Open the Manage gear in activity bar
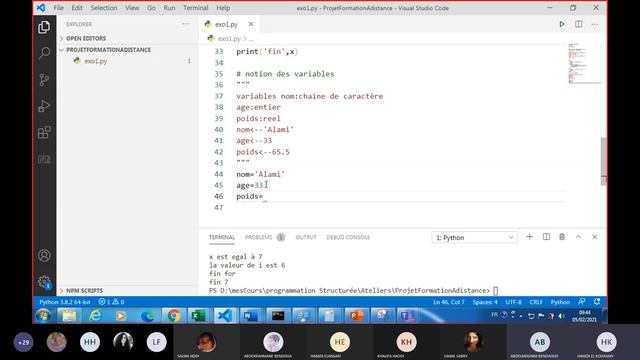 (44, 282)
